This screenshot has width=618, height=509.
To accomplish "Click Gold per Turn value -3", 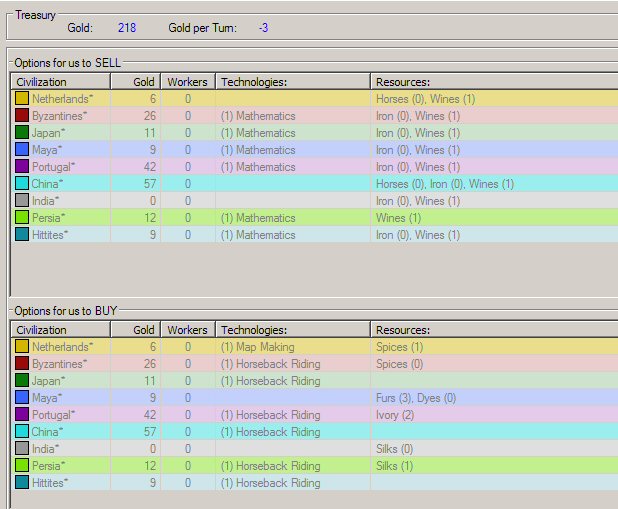I will click(x=263, y=28).
